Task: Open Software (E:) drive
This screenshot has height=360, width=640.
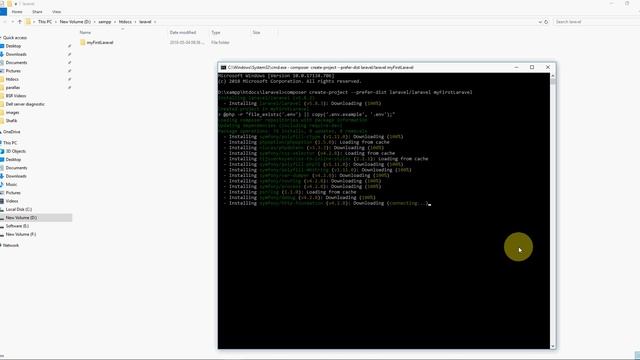Action: point(17,226)
